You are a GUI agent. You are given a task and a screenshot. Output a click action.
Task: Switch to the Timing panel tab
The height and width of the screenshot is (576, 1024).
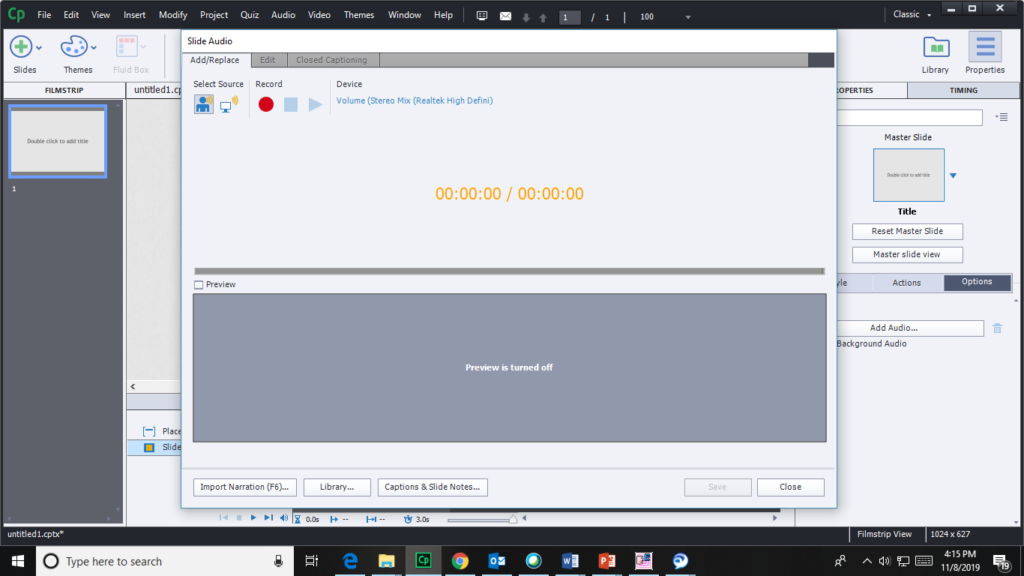tap(963, 90)
